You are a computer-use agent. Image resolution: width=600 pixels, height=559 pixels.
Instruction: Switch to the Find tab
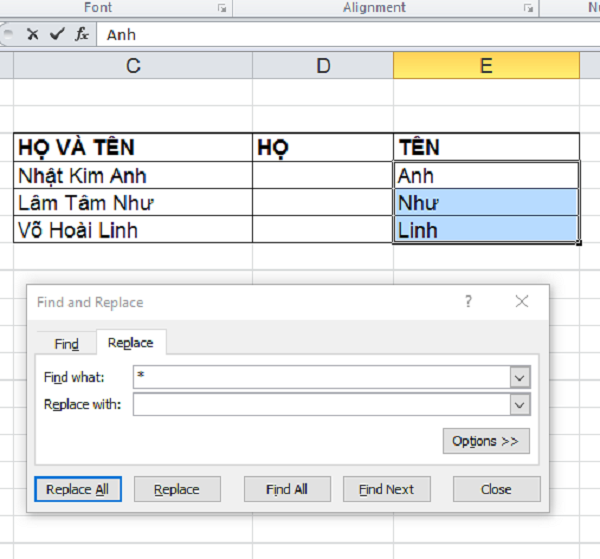66,343
